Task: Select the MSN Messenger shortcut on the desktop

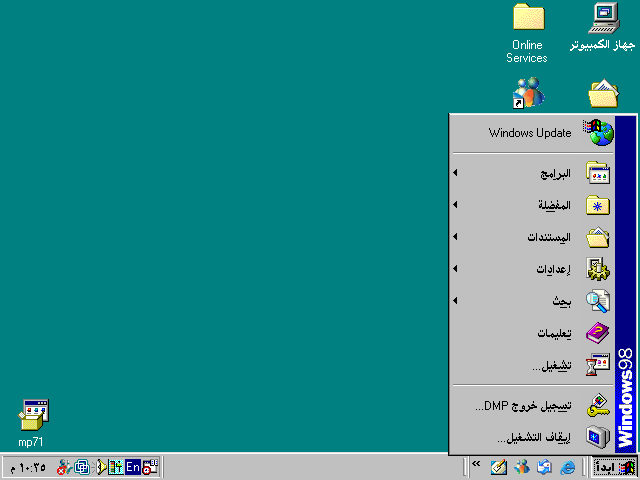Action: coord(528,93)
